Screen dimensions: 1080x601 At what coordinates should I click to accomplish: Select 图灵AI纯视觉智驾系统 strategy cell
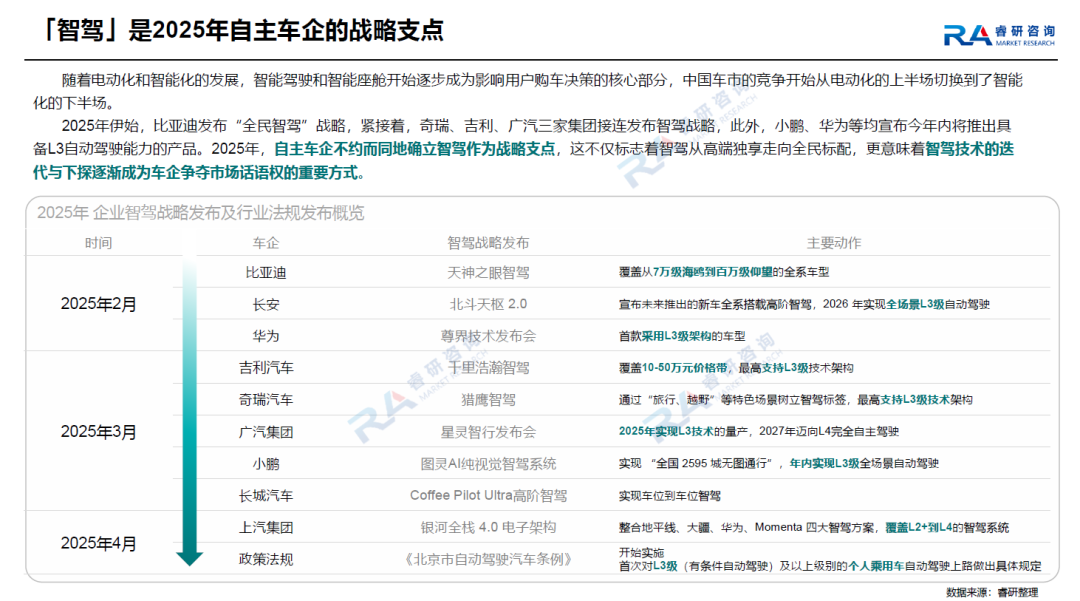pos(488,463)
